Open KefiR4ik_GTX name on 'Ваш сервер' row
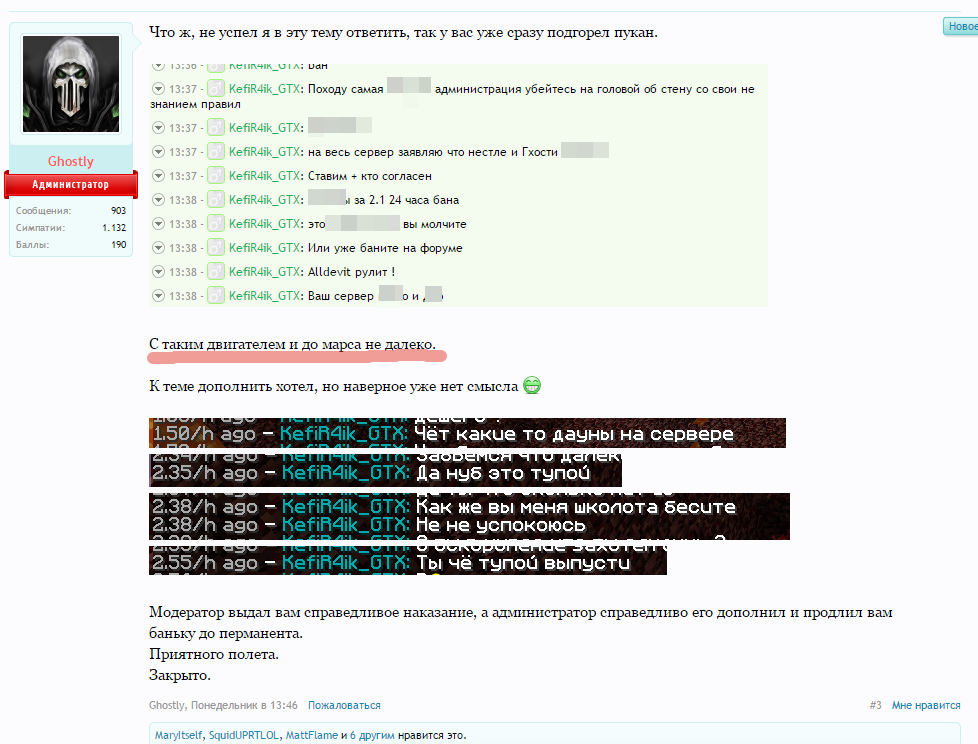The height and width of the screenshot is (744, 978). point(264,296)
